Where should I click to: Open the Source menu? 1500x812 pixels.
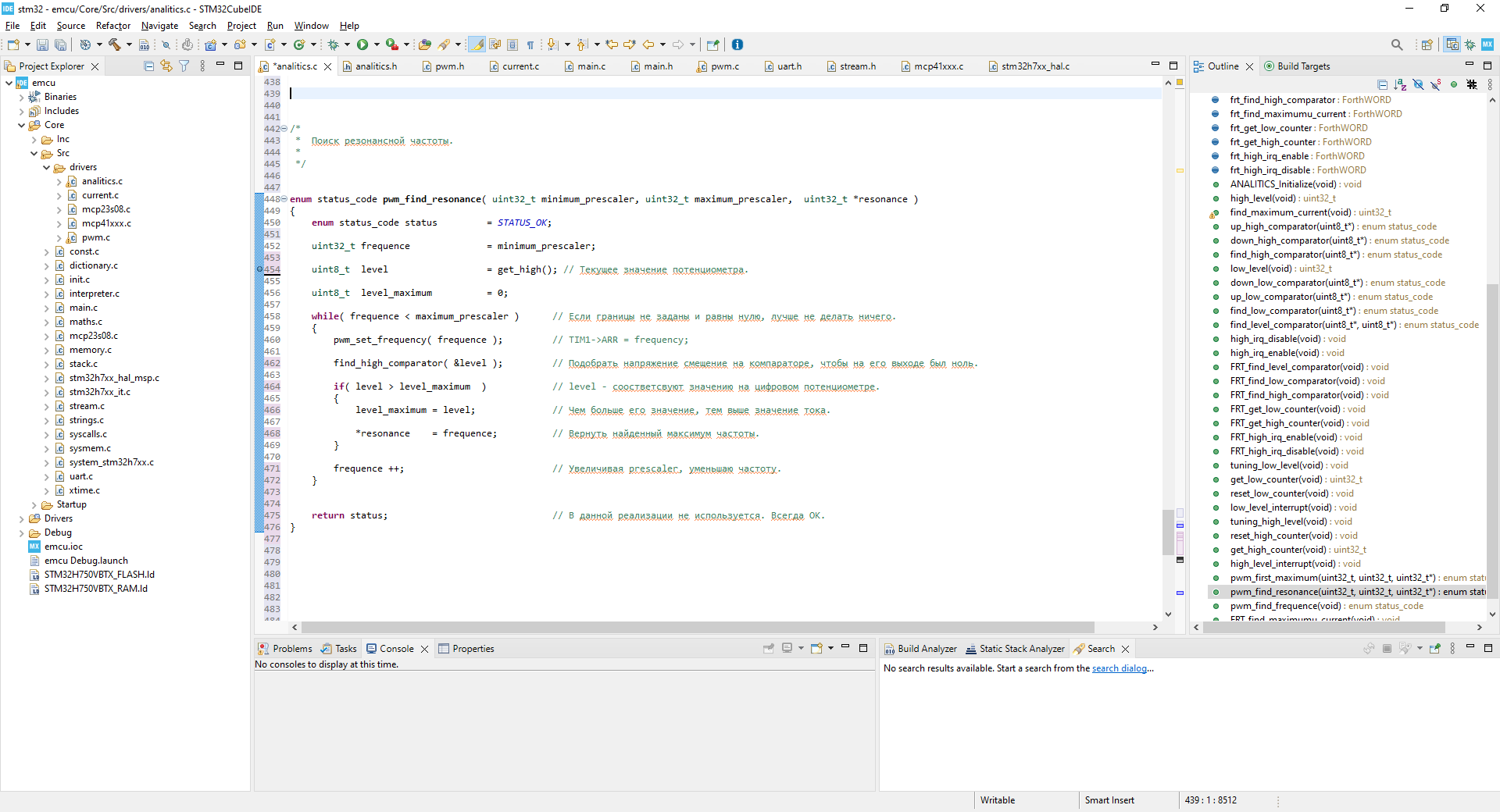click(71, 26)
